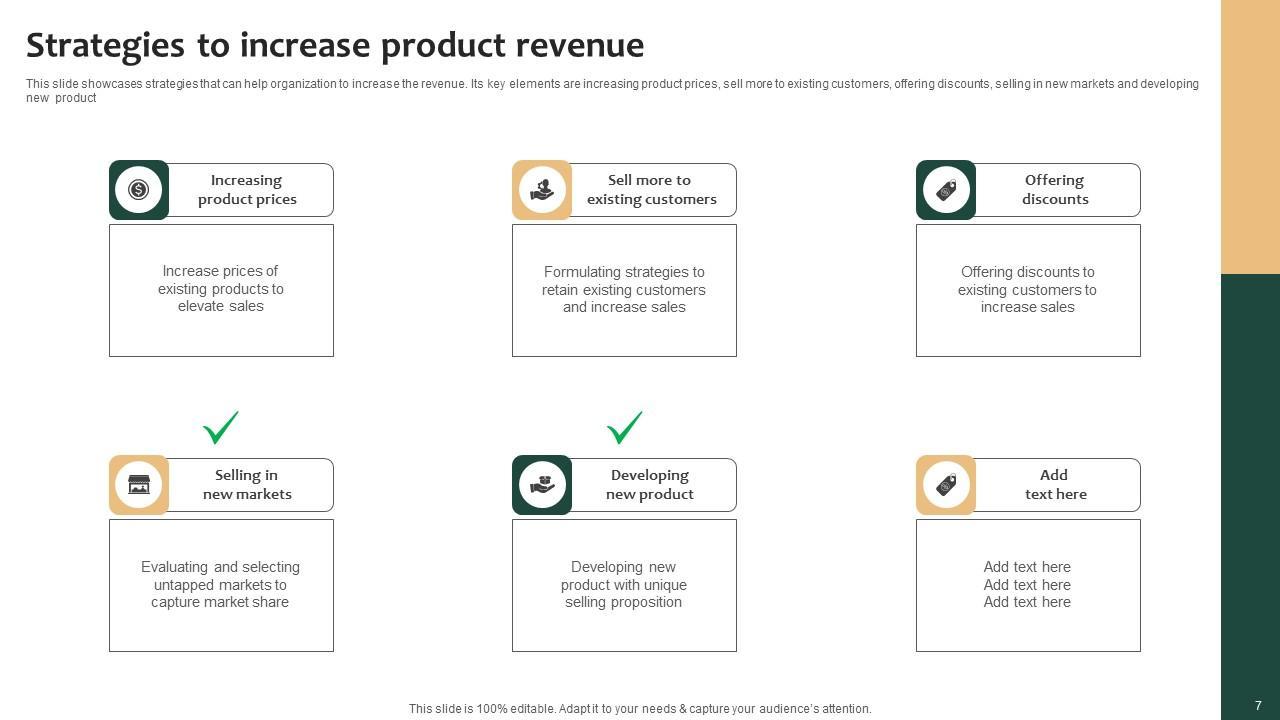Image resolution: width=1280 pixels, height=720 pixels.
Task: Click the text 'Offering discounts to existing customers to increase sales'
Action: tap(1027, 290)
